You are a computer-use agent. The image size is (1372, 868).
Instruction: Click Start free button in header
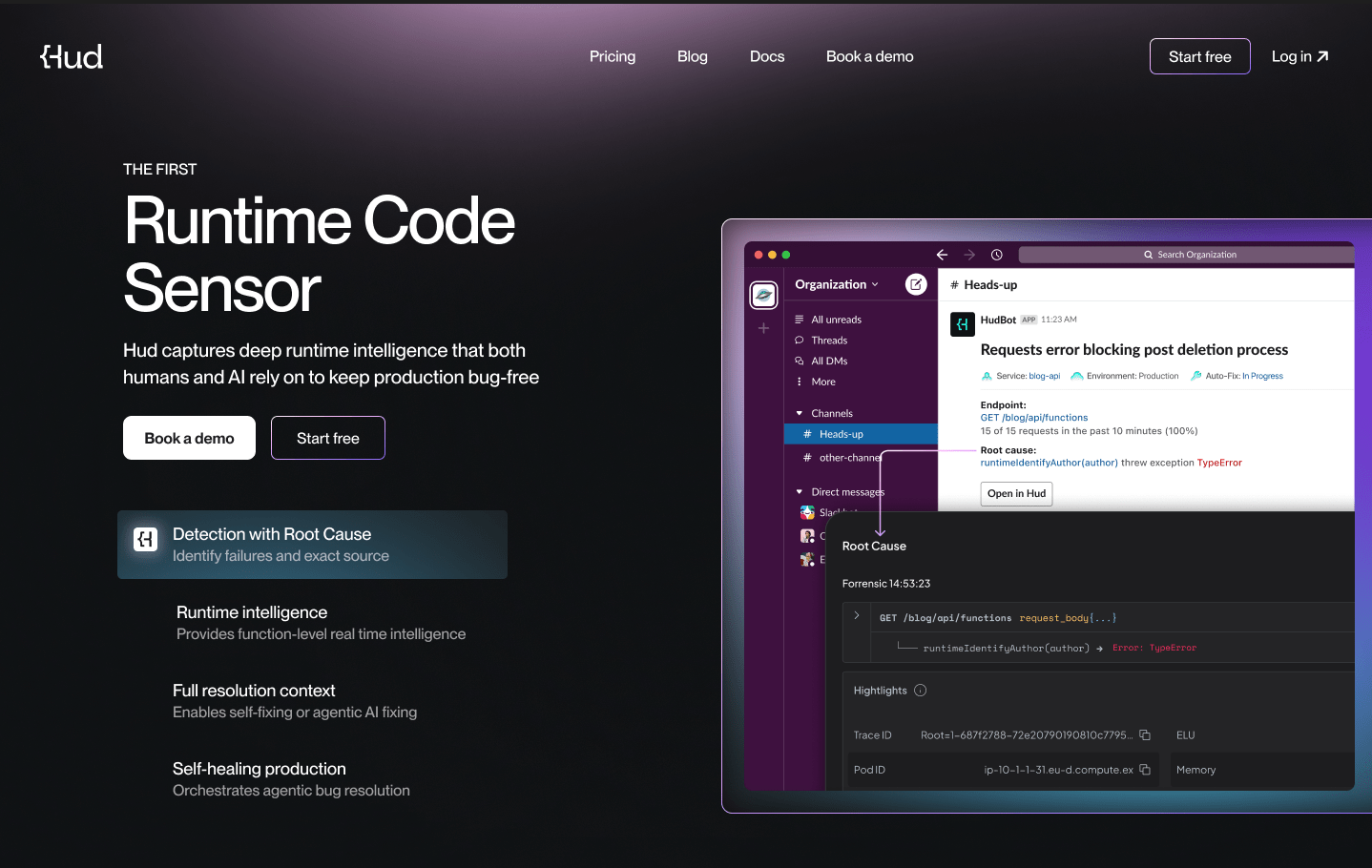pos(1200,56)
